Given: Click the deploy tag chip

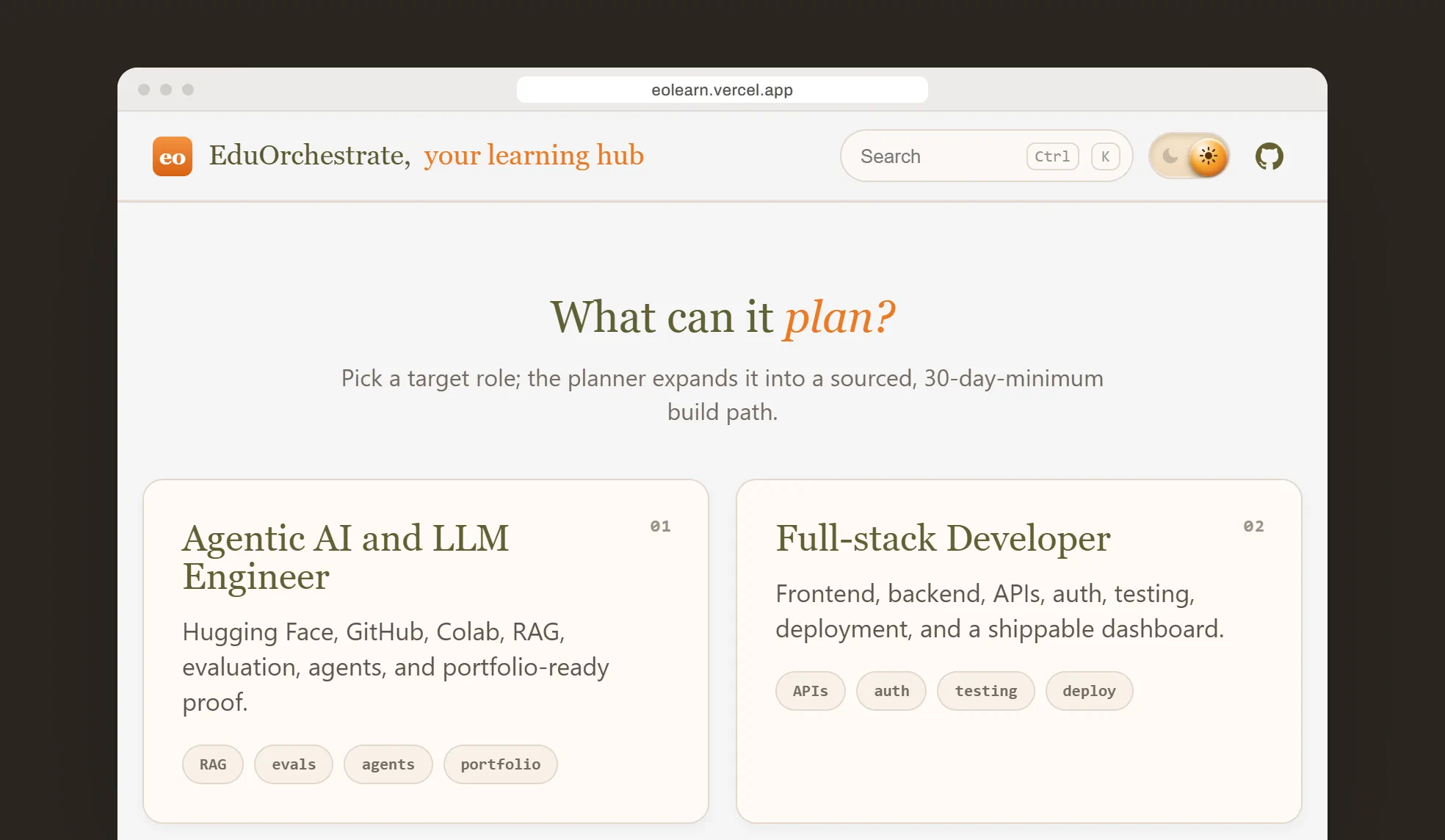Looking at the screenshot, I should [1090, 691].
